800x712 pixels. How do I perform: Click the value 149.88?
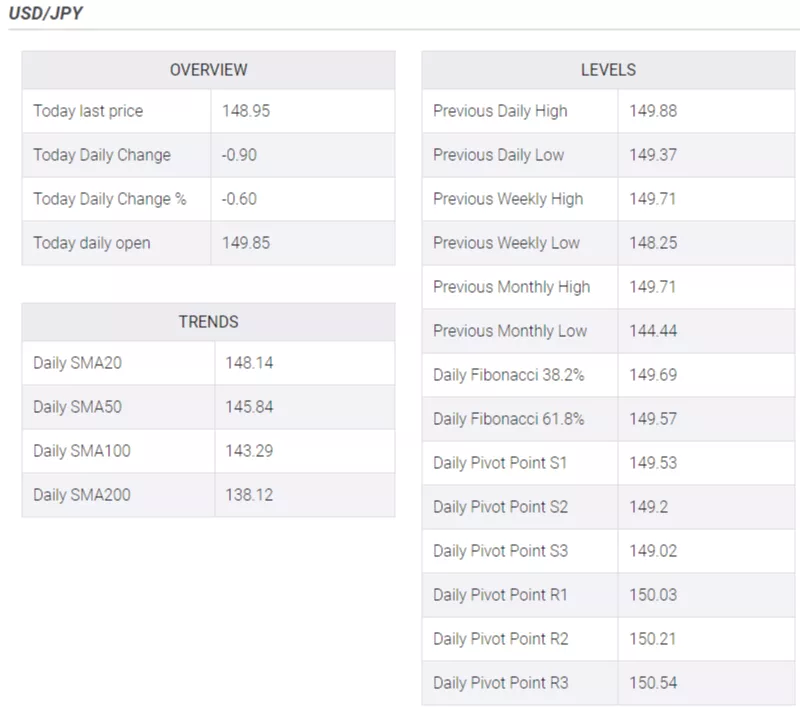click(653, 111)
